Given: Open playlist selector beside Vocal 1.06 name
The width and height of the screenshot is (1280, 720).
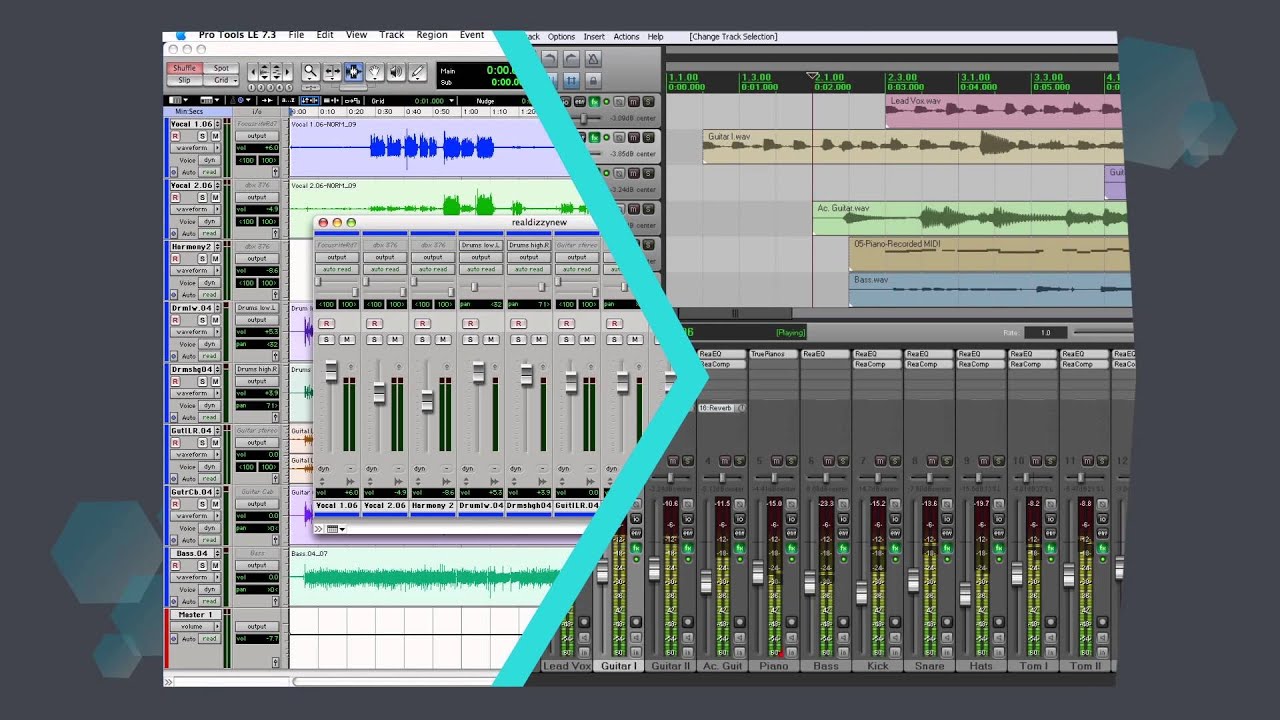Looking at the screenshot, I should (218, 124).
